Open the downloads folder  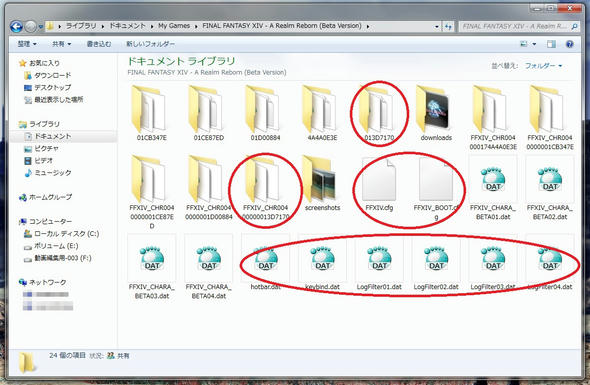pyautogui.click(x=436, y=113)
